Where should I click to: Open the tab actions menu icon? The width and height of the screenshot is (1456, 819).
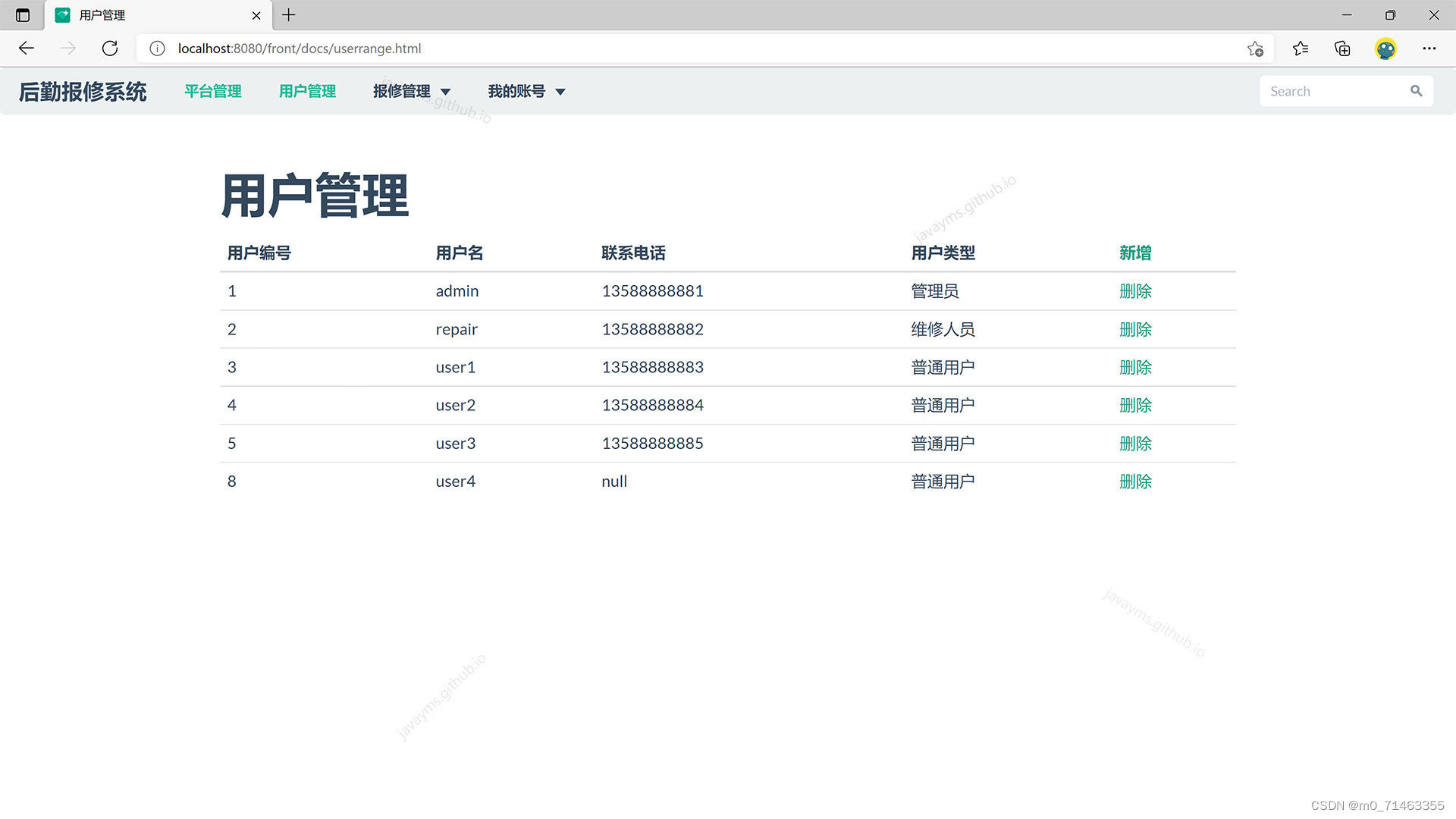point(23,15)
